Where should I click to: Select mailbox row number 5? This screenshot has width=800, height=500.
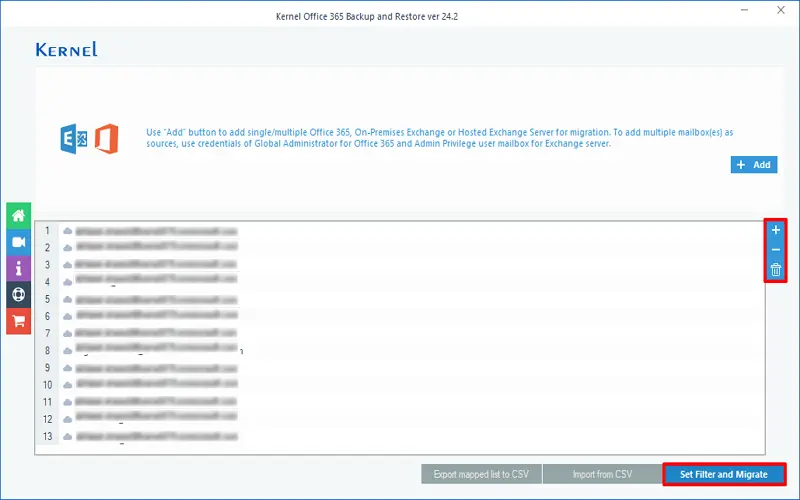[400, 299]
